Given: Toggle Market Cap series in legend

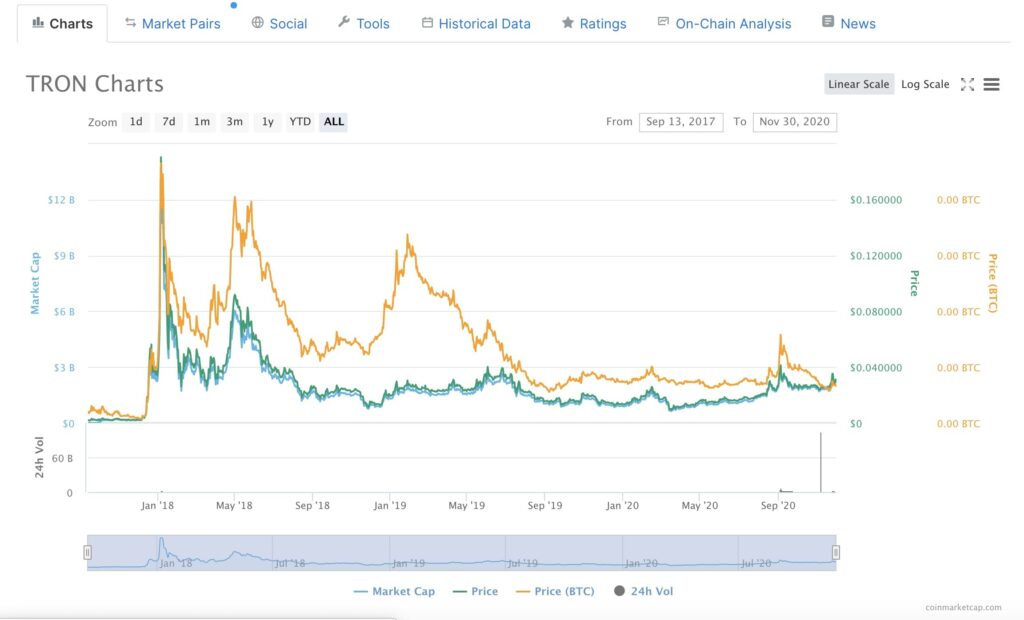Looking at the screenshot, I should click(394, 591).
